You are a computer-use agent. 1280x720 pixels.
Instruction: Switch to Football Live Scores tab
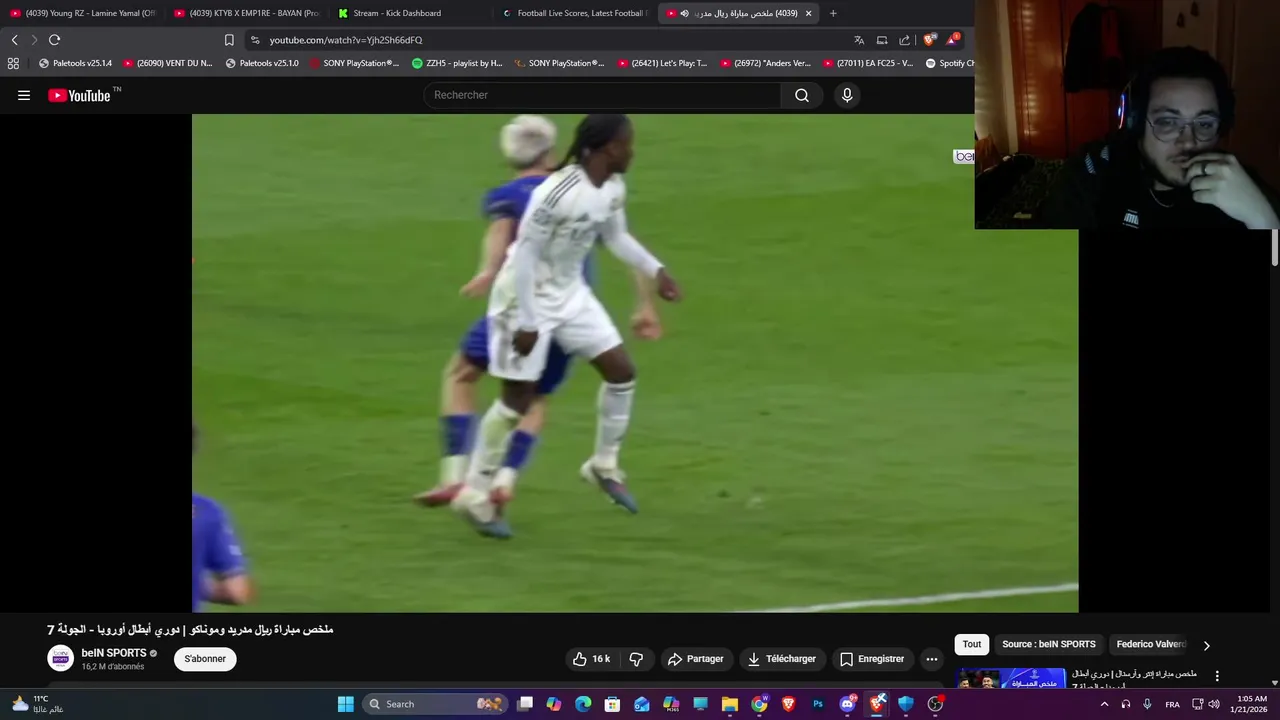point(574,13)
